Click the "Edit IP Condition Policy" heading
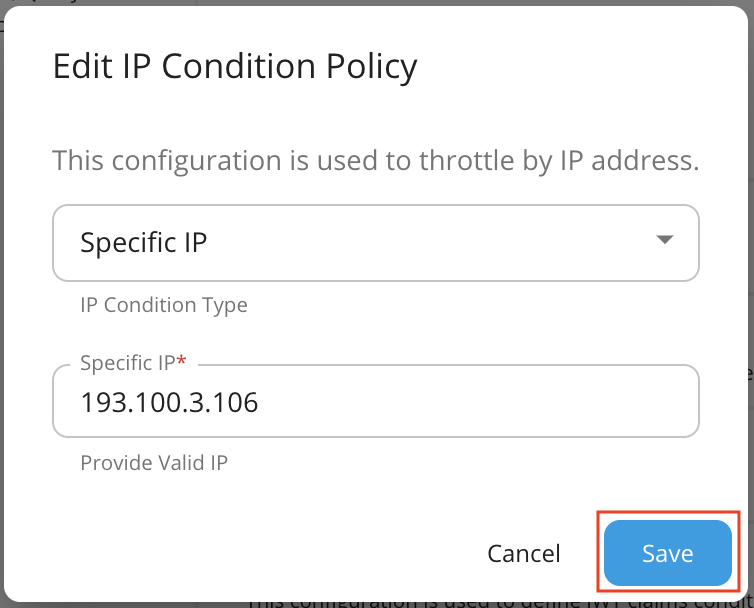The height and width of the screenshot is (608, 754). (234, 67)
